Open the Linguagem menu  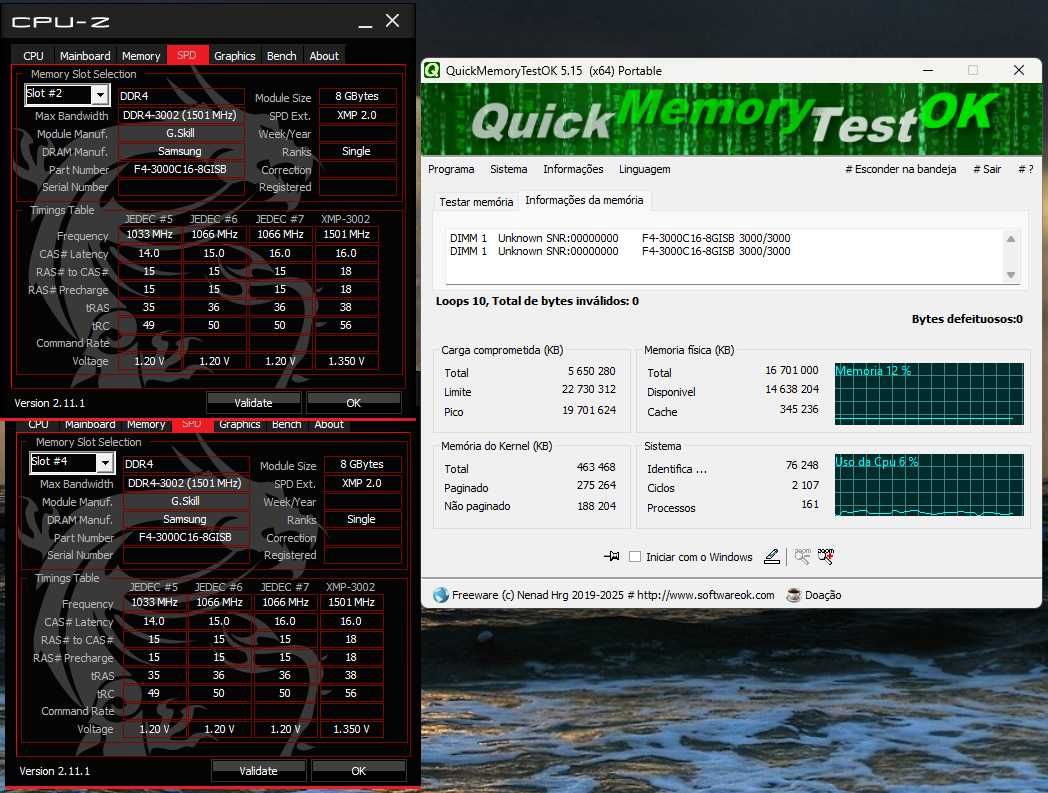coord(644,169)
